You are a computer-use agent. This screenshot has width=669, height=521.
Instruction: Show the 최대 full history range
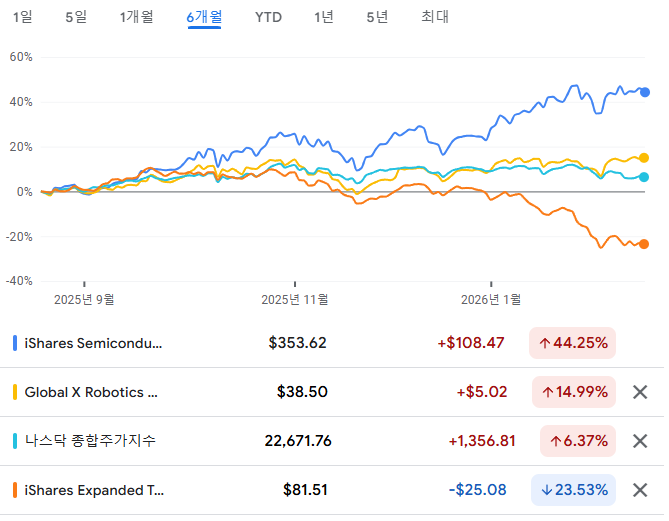(435, 17)
